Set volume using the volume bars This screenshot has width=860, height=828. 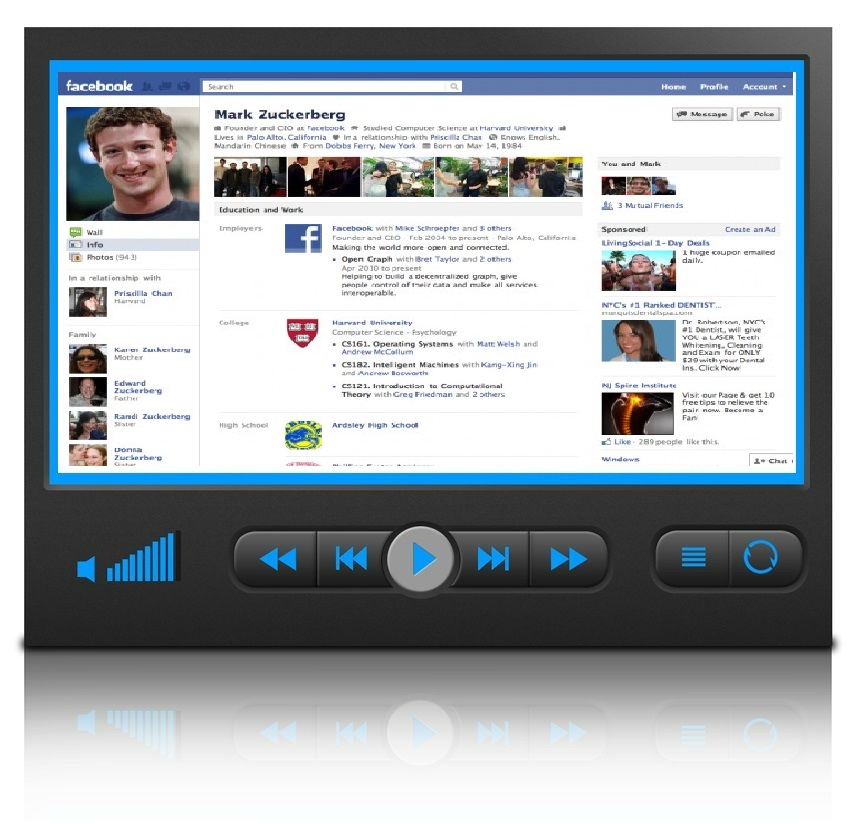tap(140, 557)
